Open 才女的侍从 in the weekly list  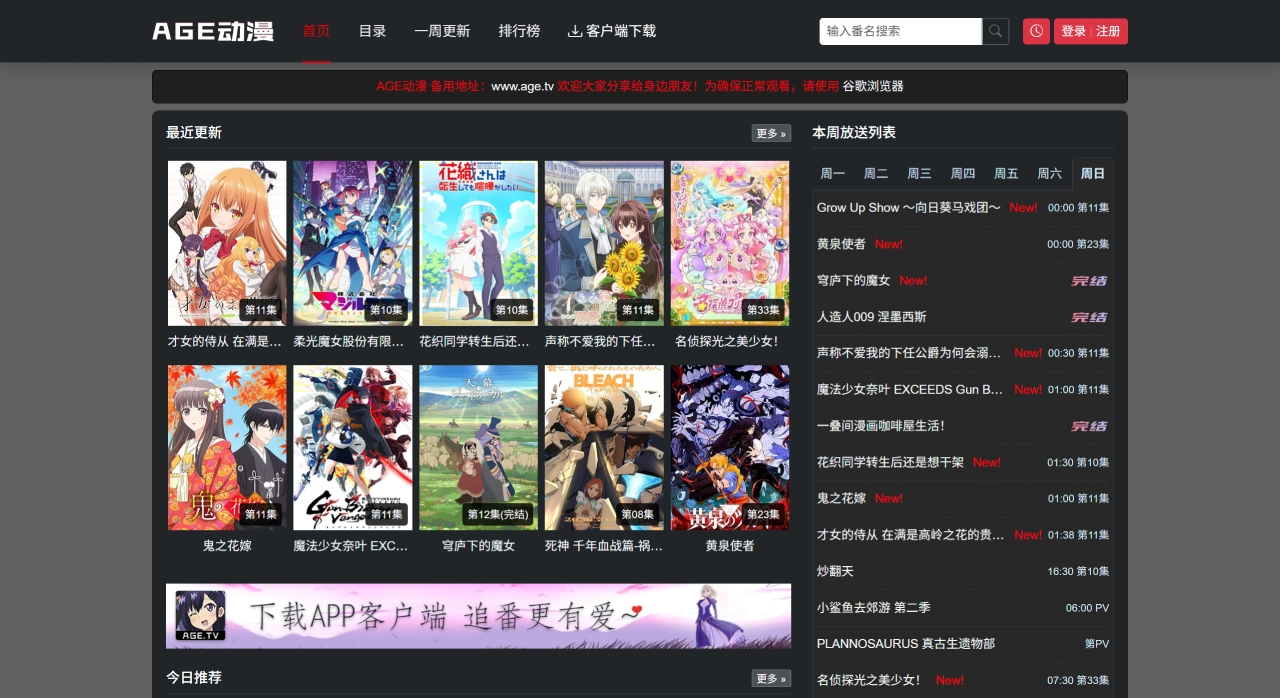click(910, 534)
